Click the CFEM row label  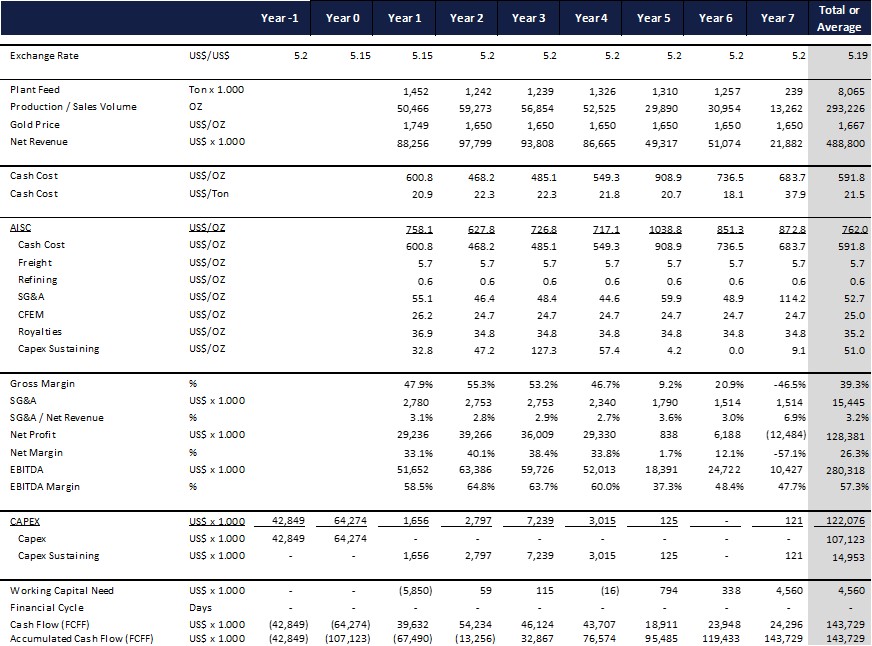(32, 314)
